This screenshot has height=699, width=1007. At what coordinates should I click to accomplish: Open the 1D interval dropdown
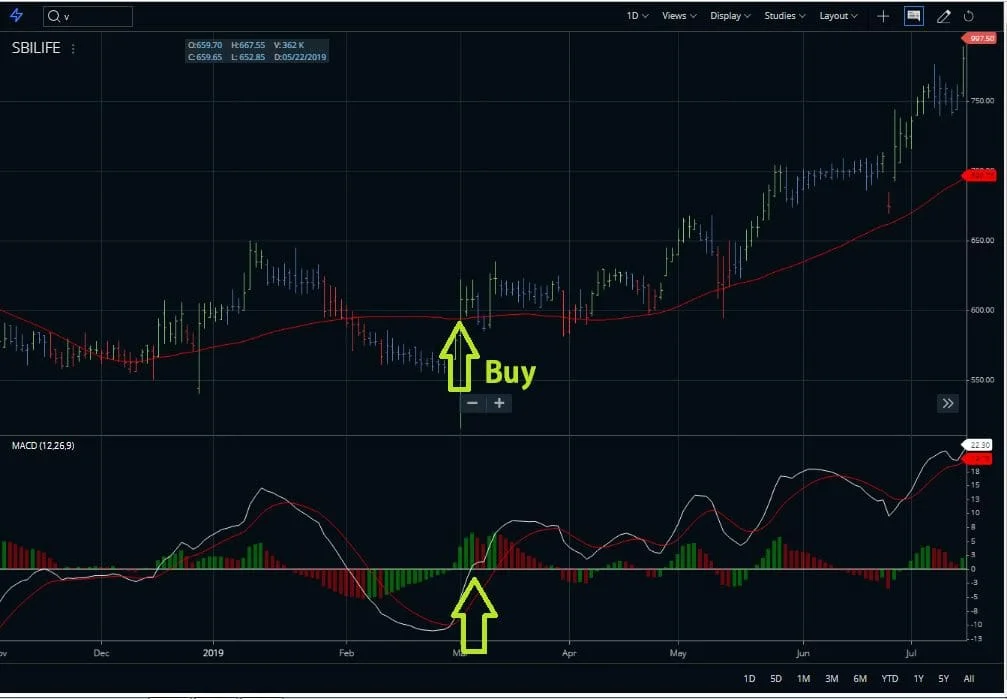pyautogui.click(x=638, y=16)
